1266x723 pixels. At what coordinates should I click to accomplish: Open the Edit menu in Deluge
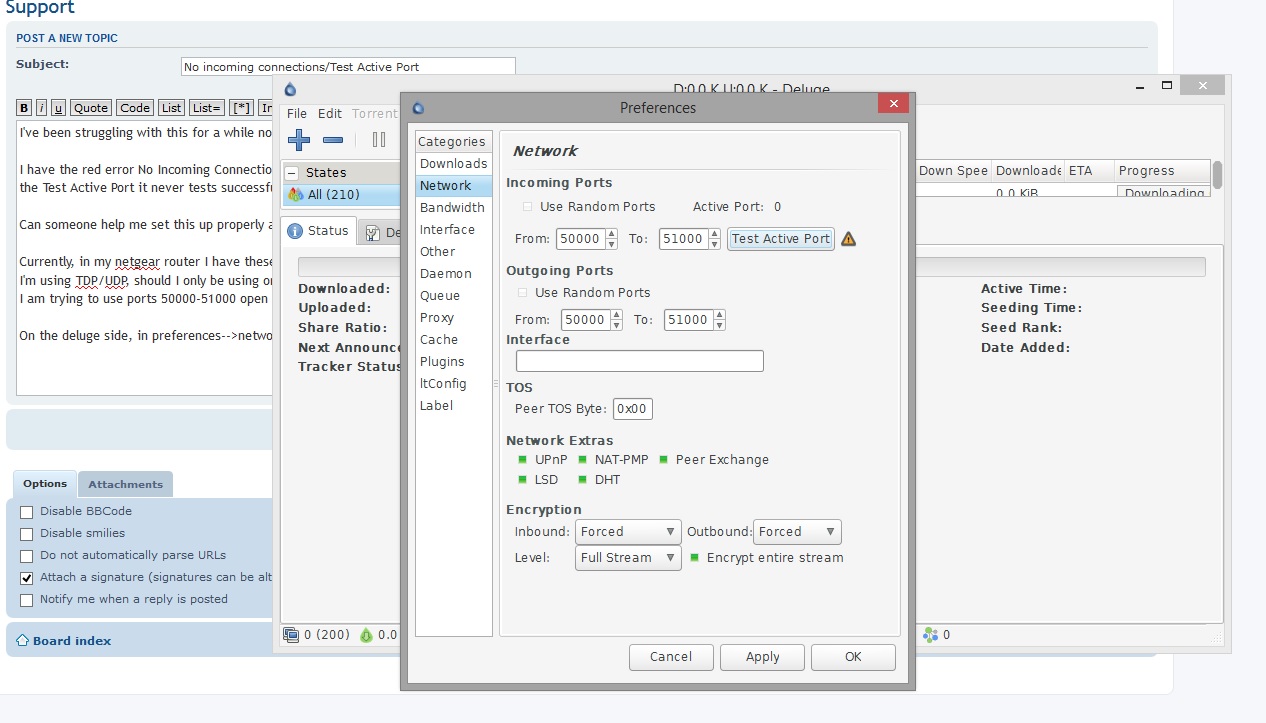(330, 114)
